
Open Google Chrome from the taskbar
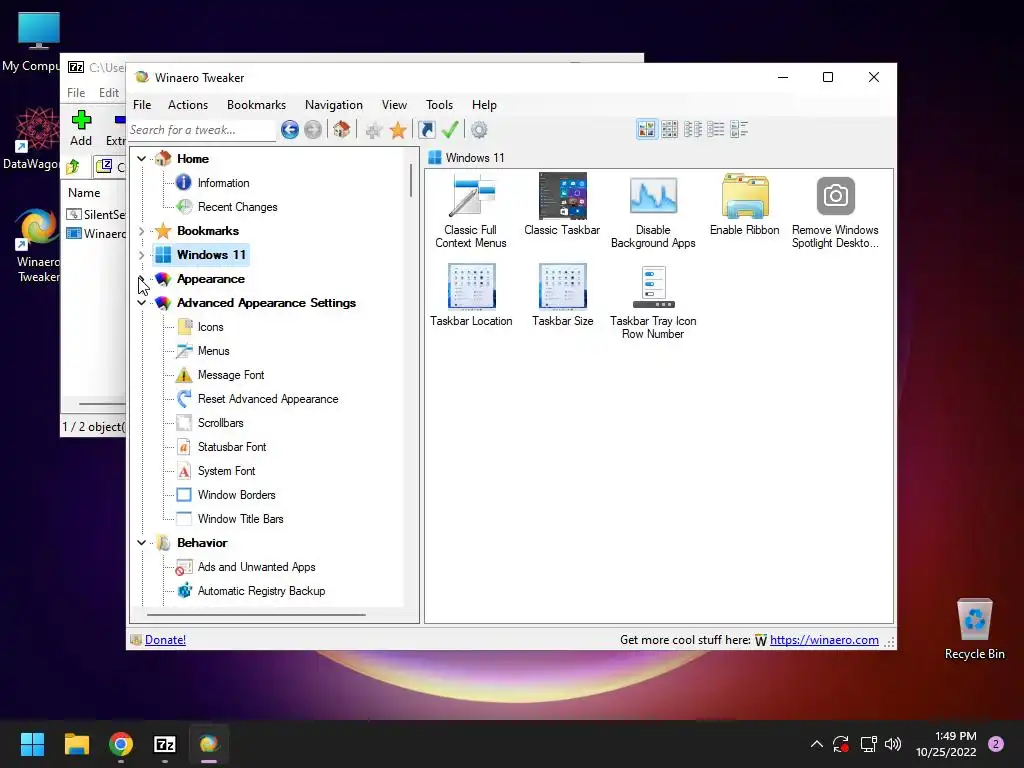121,744
